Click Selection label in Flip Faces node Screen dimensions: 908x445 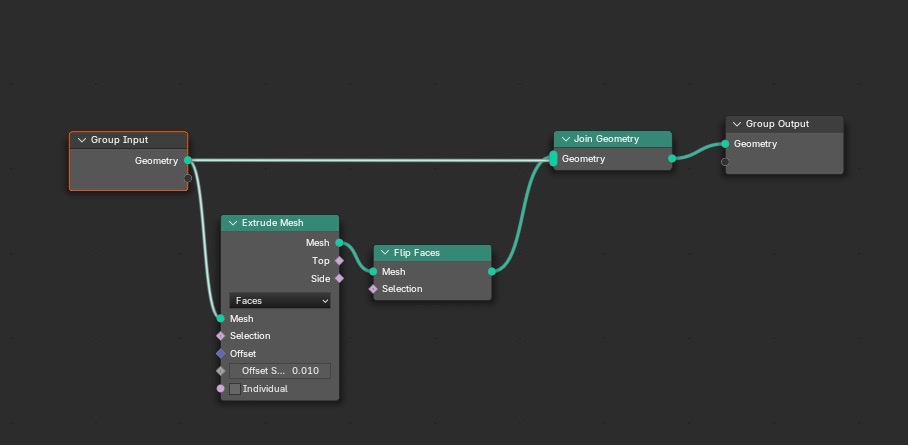pyautogui.click(x=402, y=289)
